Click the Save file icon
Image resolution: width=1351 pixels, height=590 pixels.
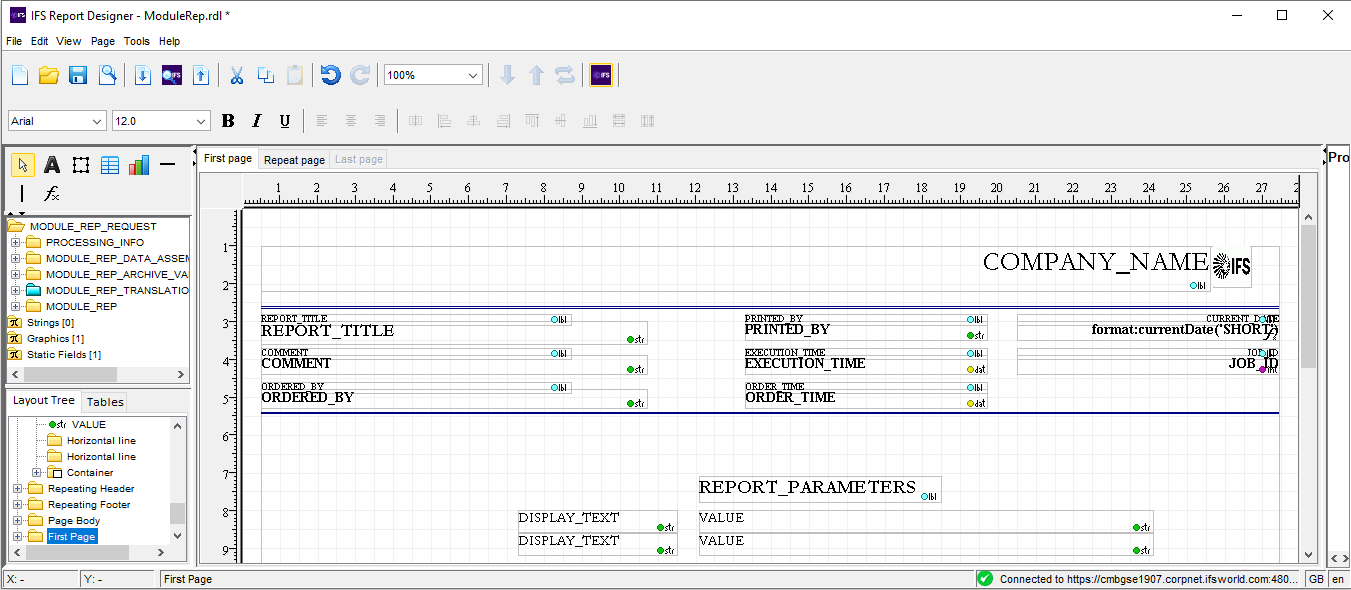[x=78, y=75]
